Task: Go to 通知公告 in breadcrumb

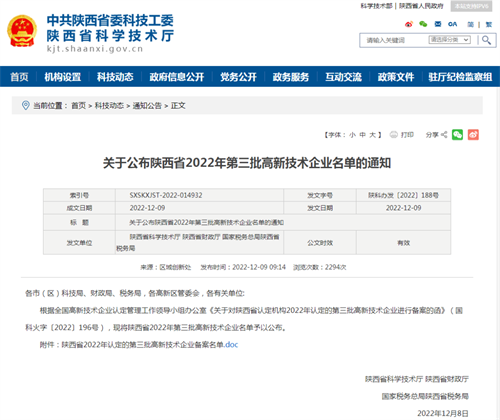Action: click(x=147, y=106)
